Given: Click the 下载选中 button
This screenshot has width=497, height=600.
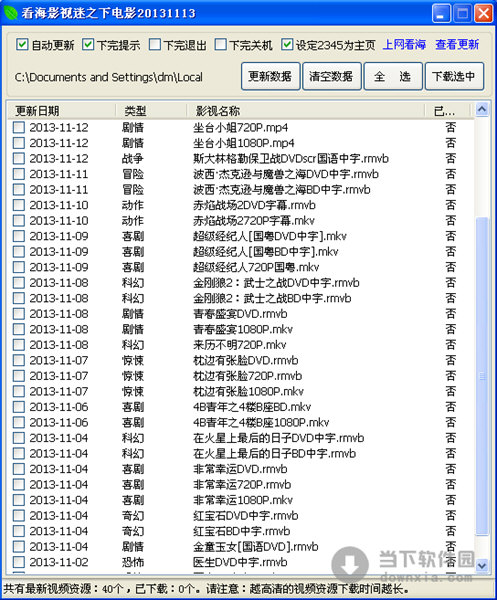Looking at the screenshot, I should click(454, 77).
